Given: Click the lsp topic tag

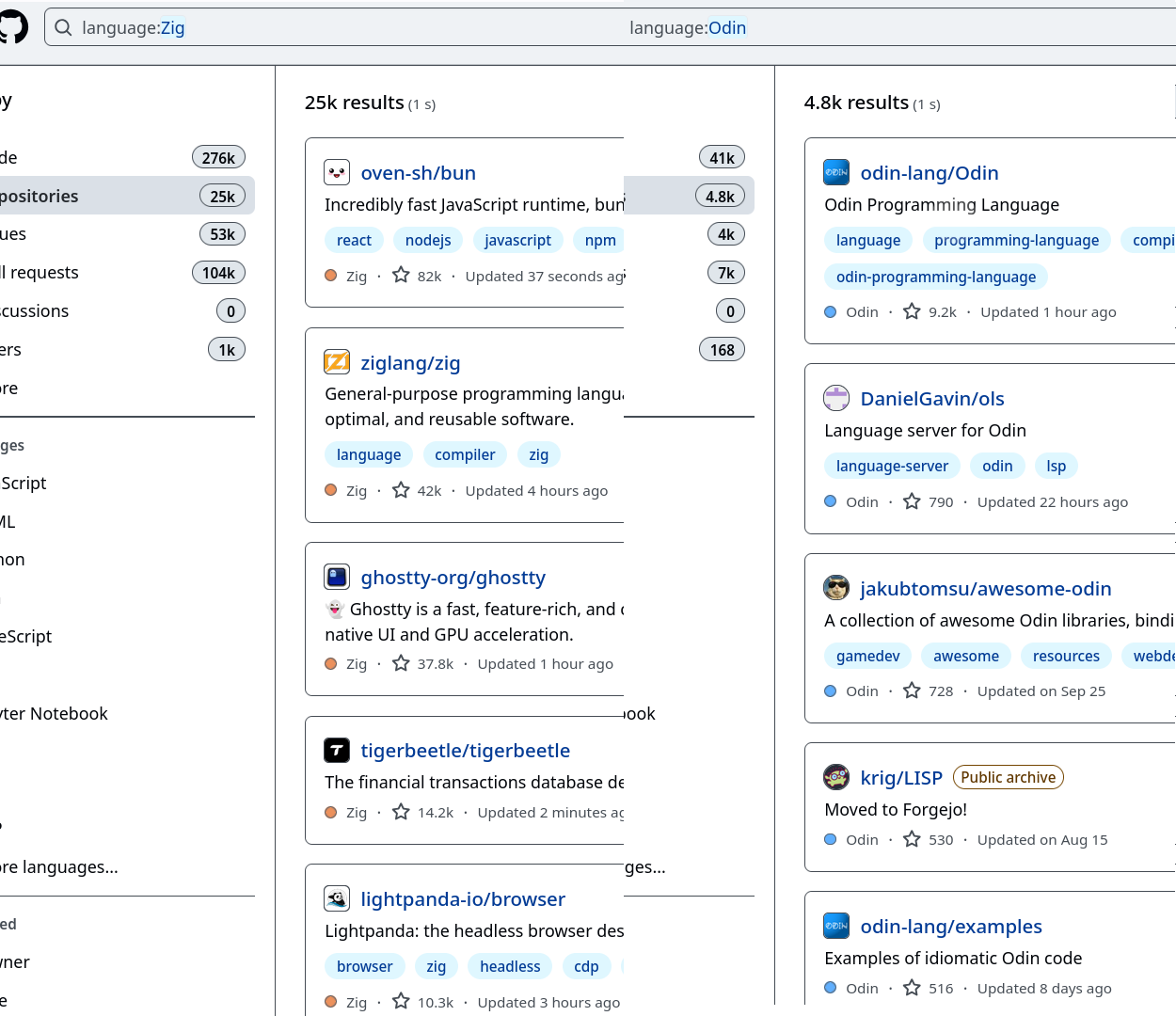Looking at the screenshot, I should pyautogui.click(x=1057, y=466).
